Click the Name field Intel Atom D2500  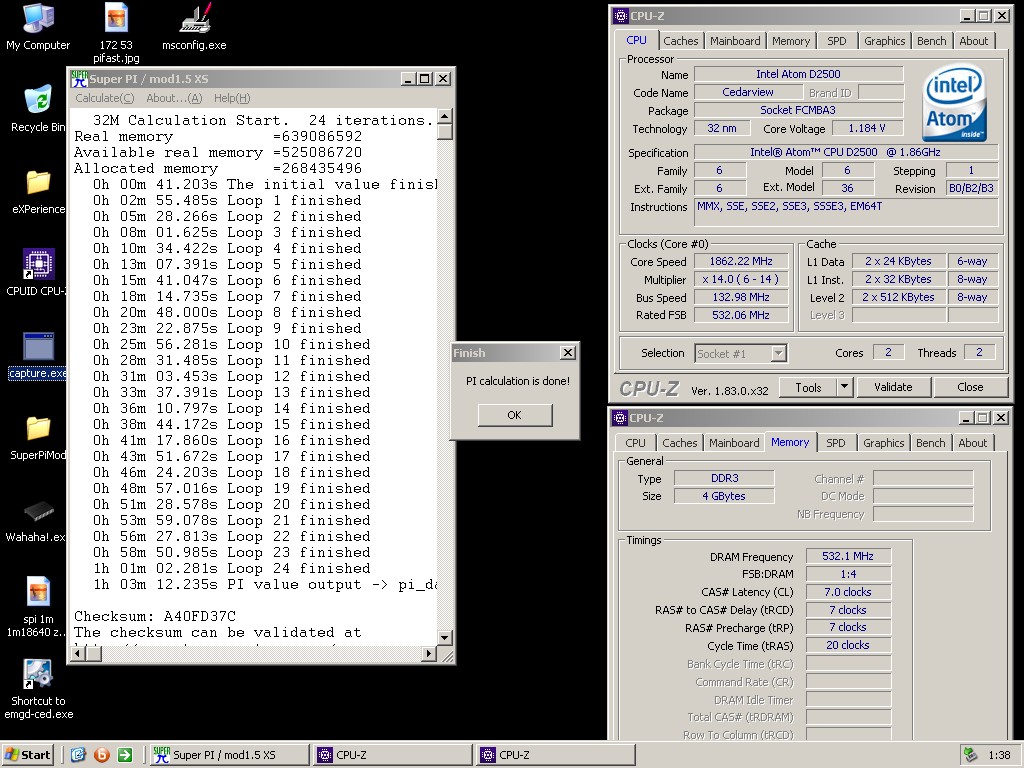click(798, 74)
